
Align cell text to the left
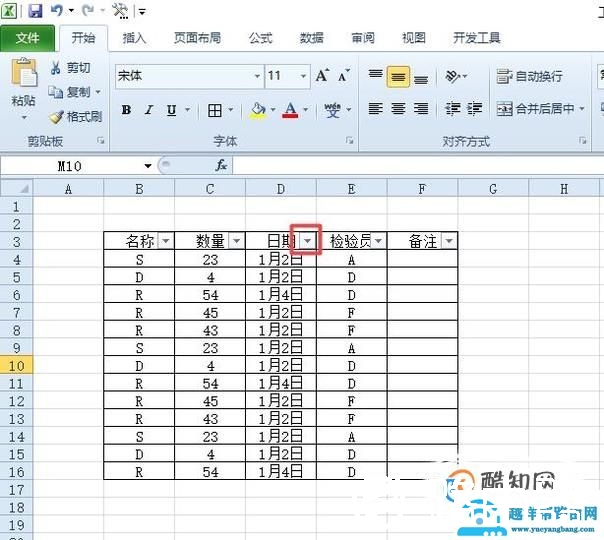tap(376, 109)
